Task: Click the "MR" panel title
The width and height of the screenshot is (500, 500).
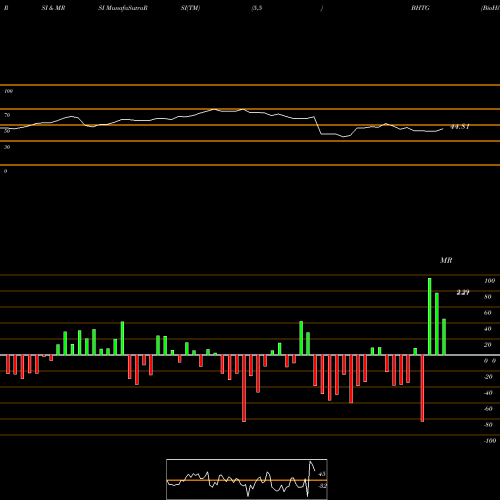Action: [x=446, y=260]
